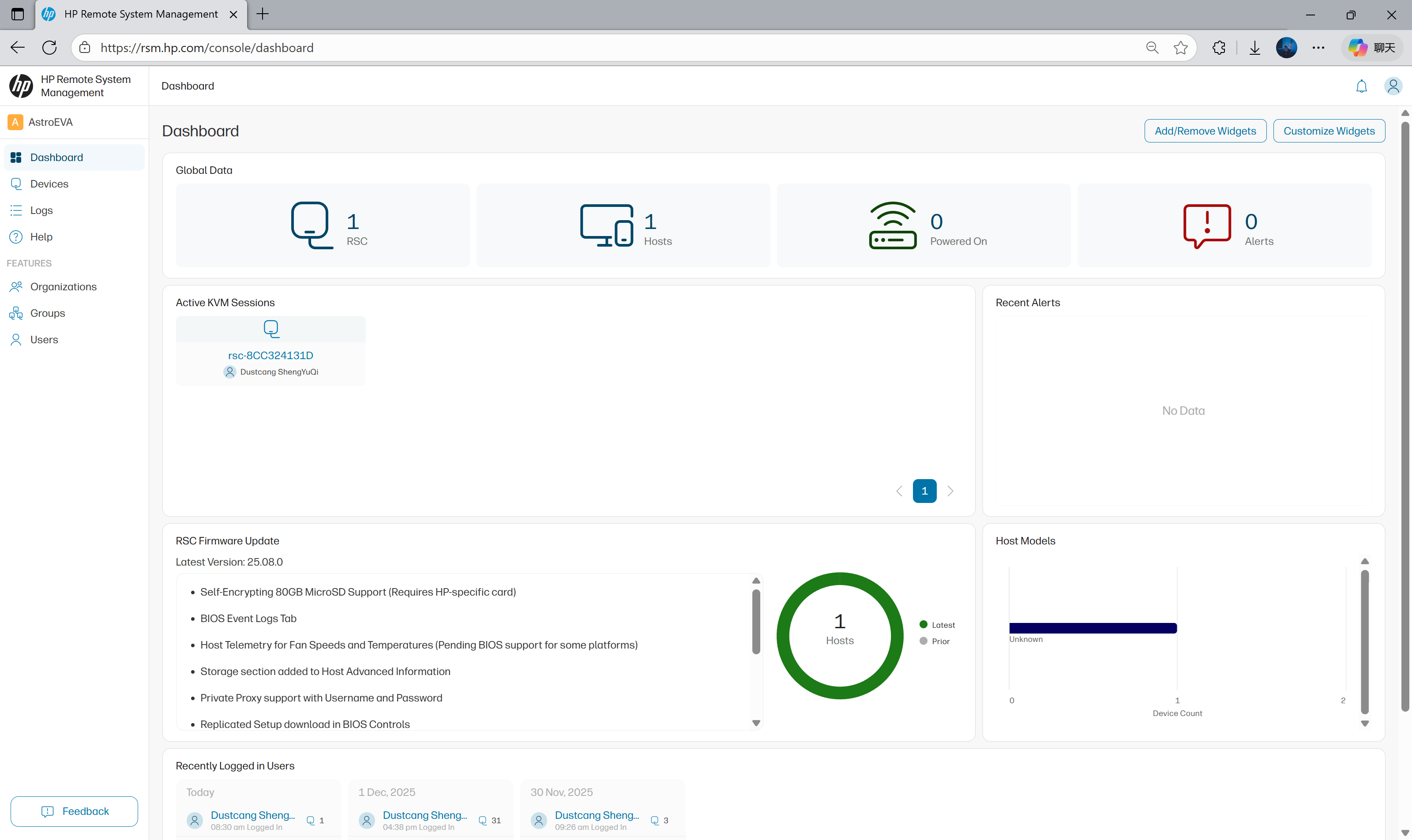Toggle the AstroEVA organization avatar
Image resolution: width=1412 pixels, height=840 pixels.
15,122
